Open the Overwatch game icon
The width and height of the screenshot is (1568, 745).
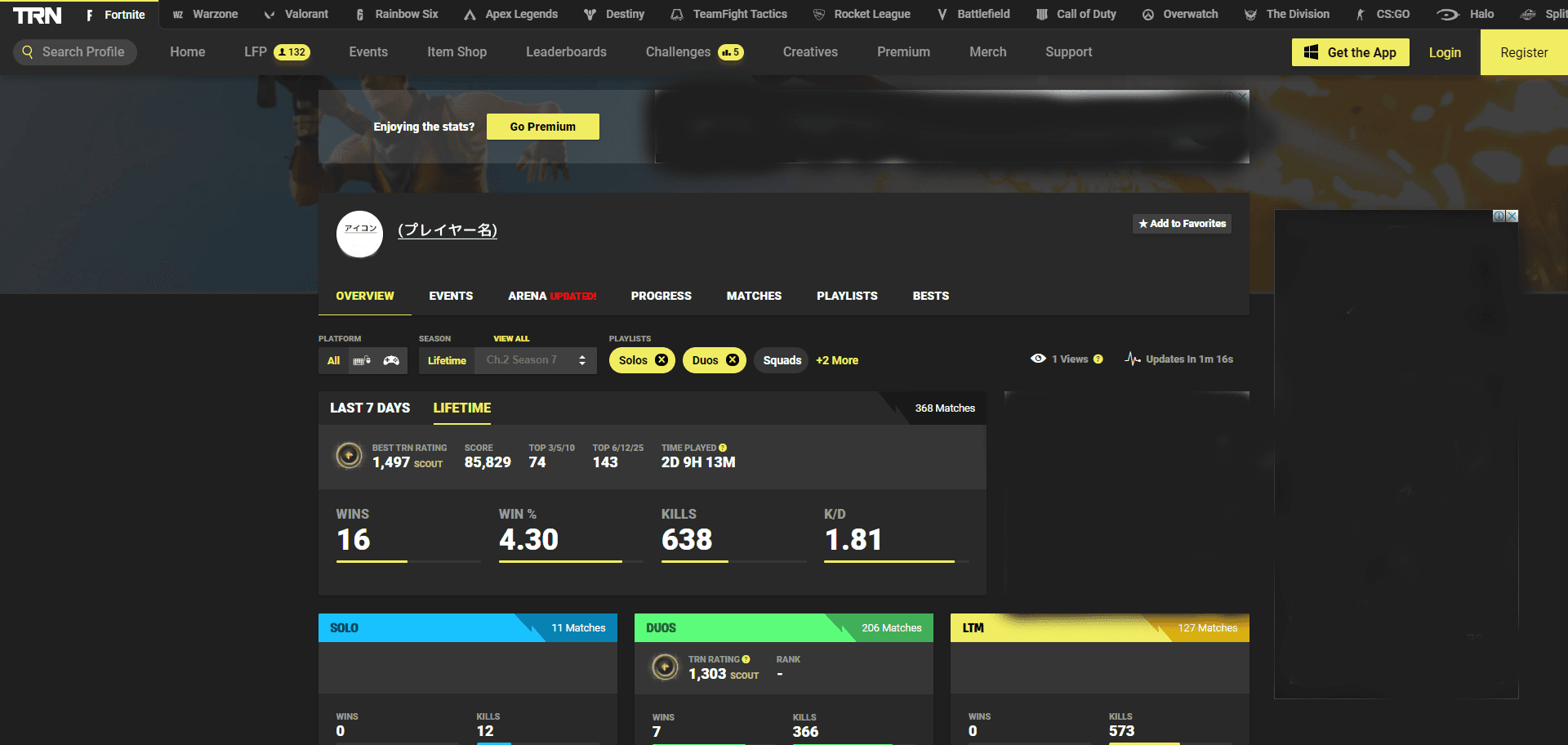pyautogui.click(x=1148, y=15)
